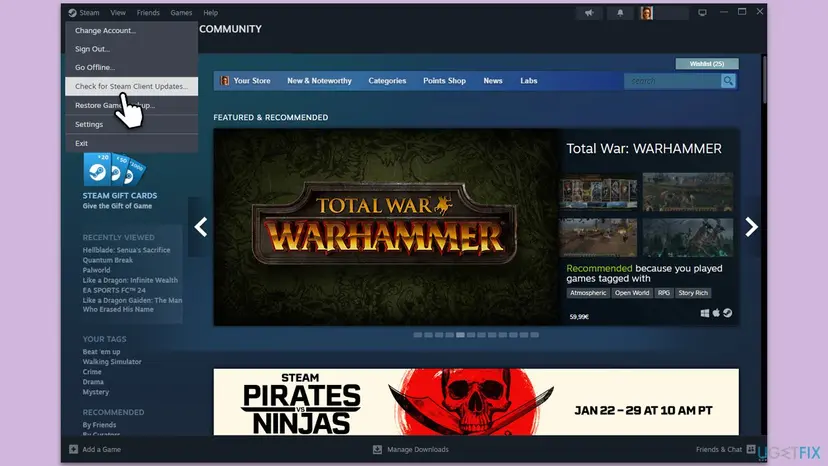Open EA SPORTS FC 24 link
The image size is (828, 466).
114,290
